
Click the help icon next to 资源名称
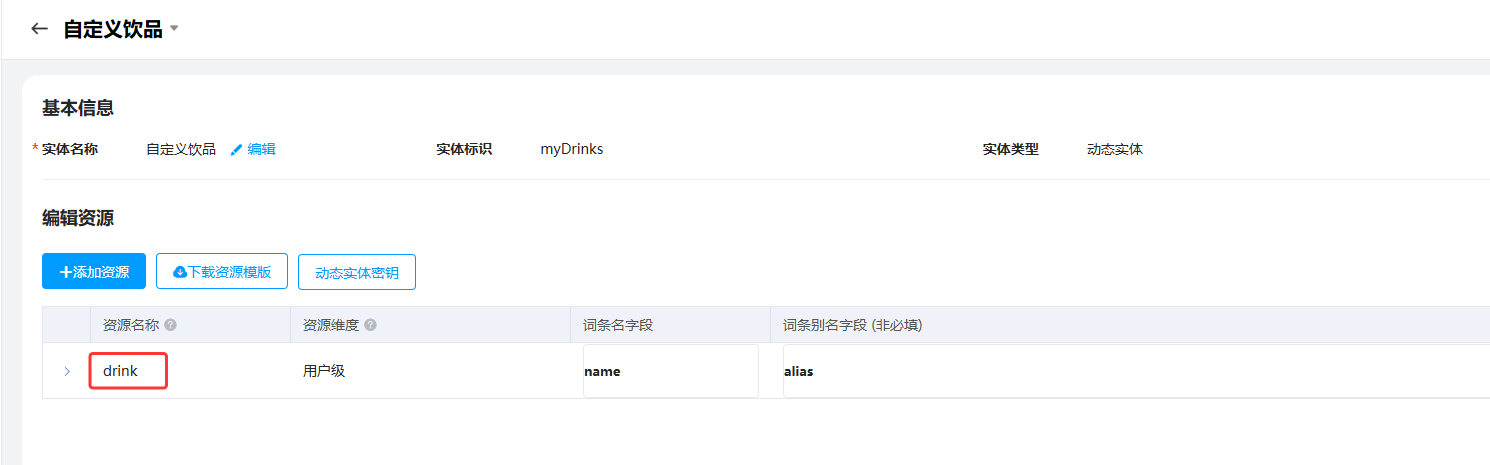tap(170, 325)
